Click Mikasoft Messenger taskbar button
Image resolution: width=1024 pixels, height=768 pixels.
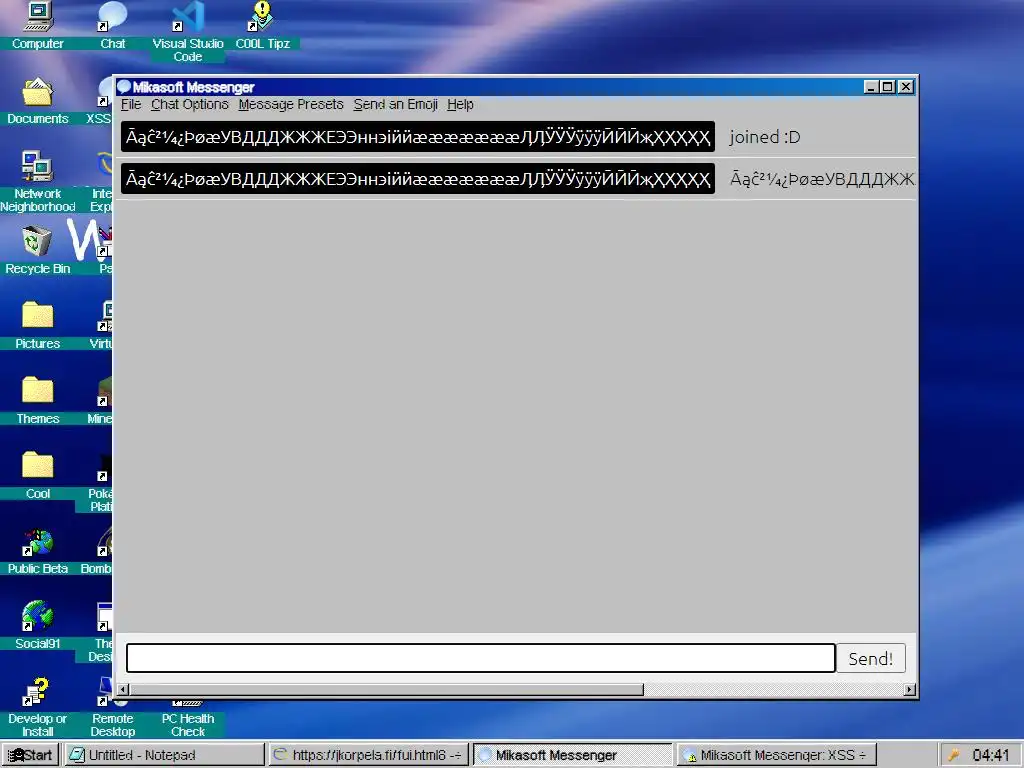point(572,755)
